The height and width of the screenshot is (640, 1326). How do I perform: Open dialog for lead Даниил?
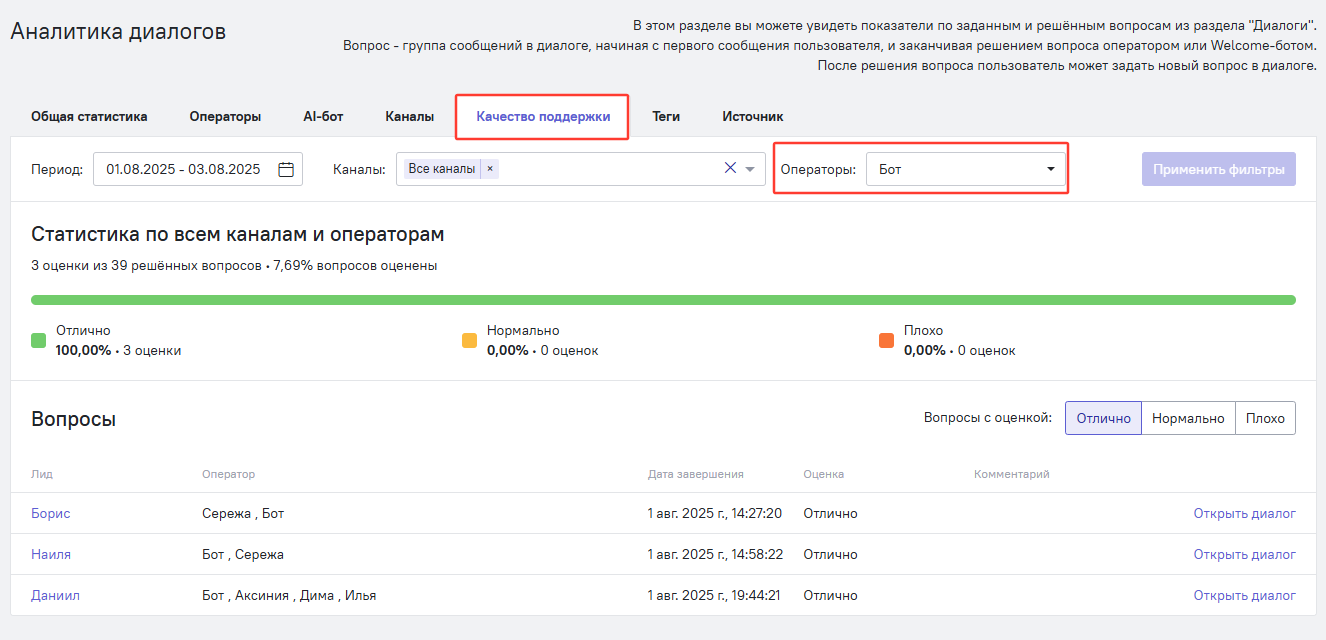[1244, 596]
